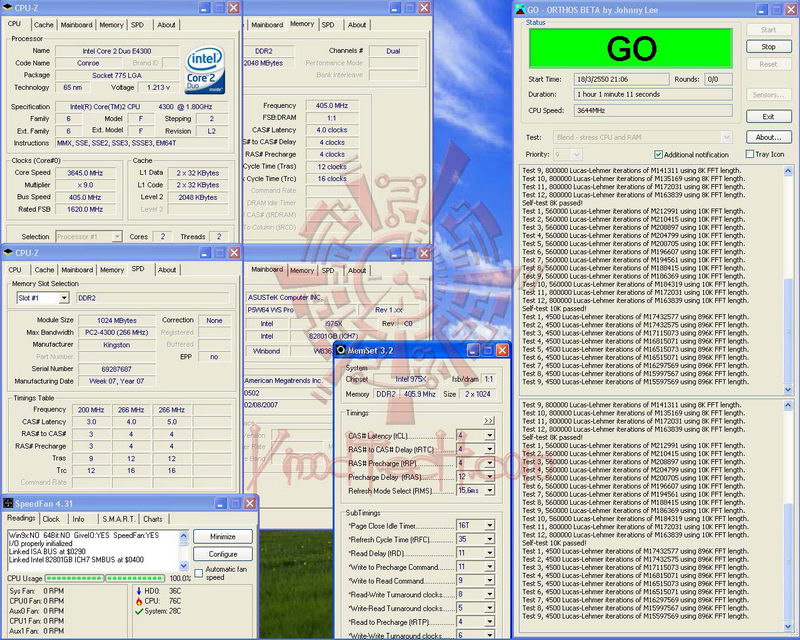Switch to SpeedFan Clock tab
This screenshot has width=800, height=640.
click(51, 519)
